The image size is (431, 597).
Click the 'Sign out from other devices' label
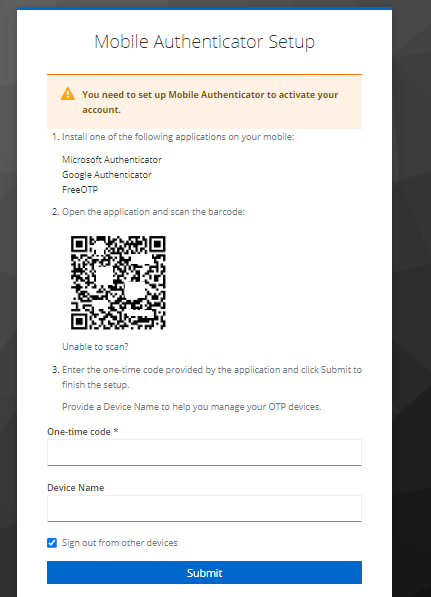[x=120, y=543]
